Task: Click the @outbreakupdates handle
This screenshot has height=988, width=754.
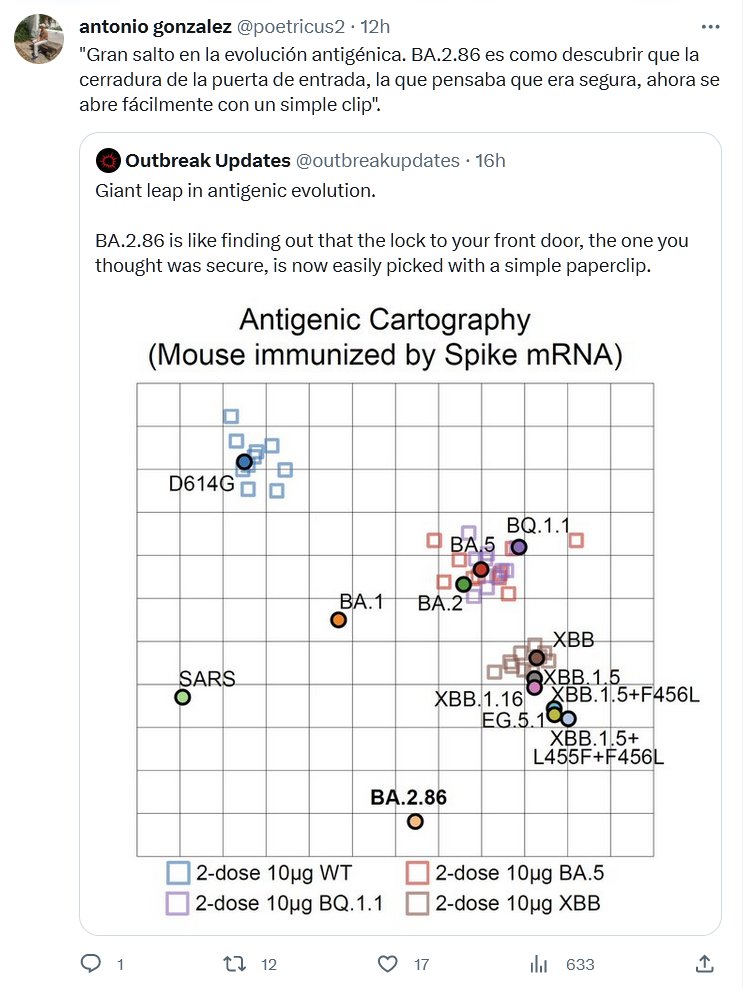Action: point(378,160)
